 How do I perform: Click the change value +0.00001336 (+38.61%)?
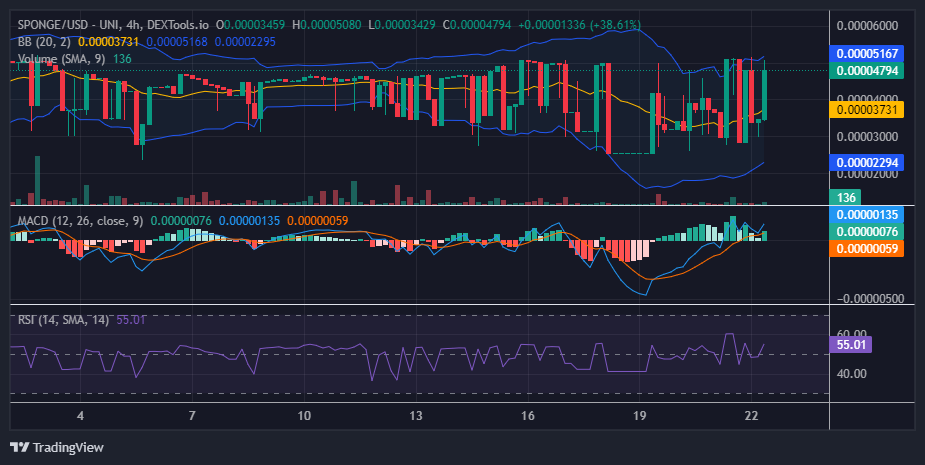pos(580,25)
